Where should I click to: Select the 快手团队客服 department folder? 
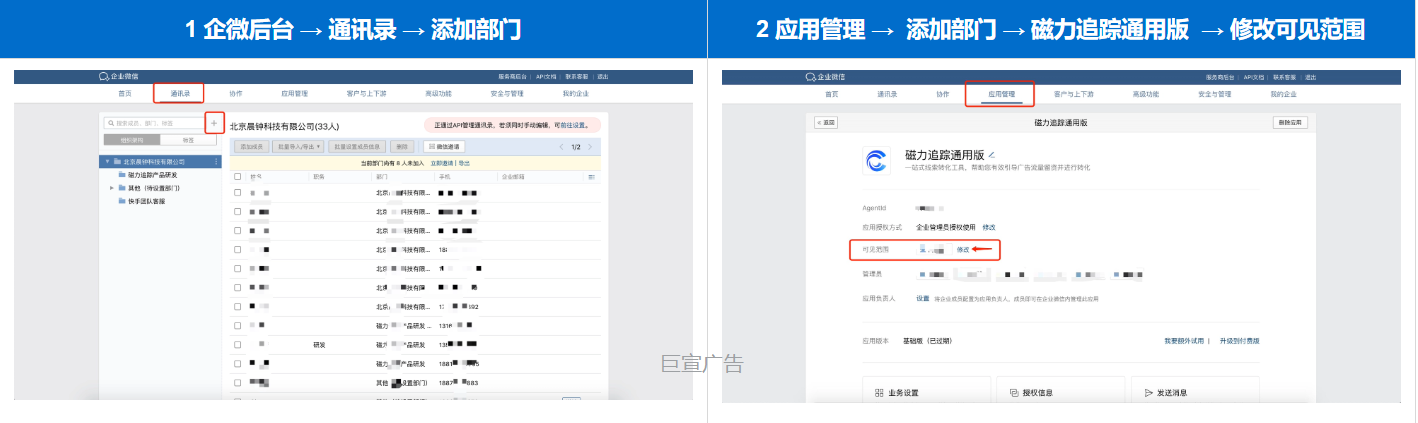[x=141, y=201]
